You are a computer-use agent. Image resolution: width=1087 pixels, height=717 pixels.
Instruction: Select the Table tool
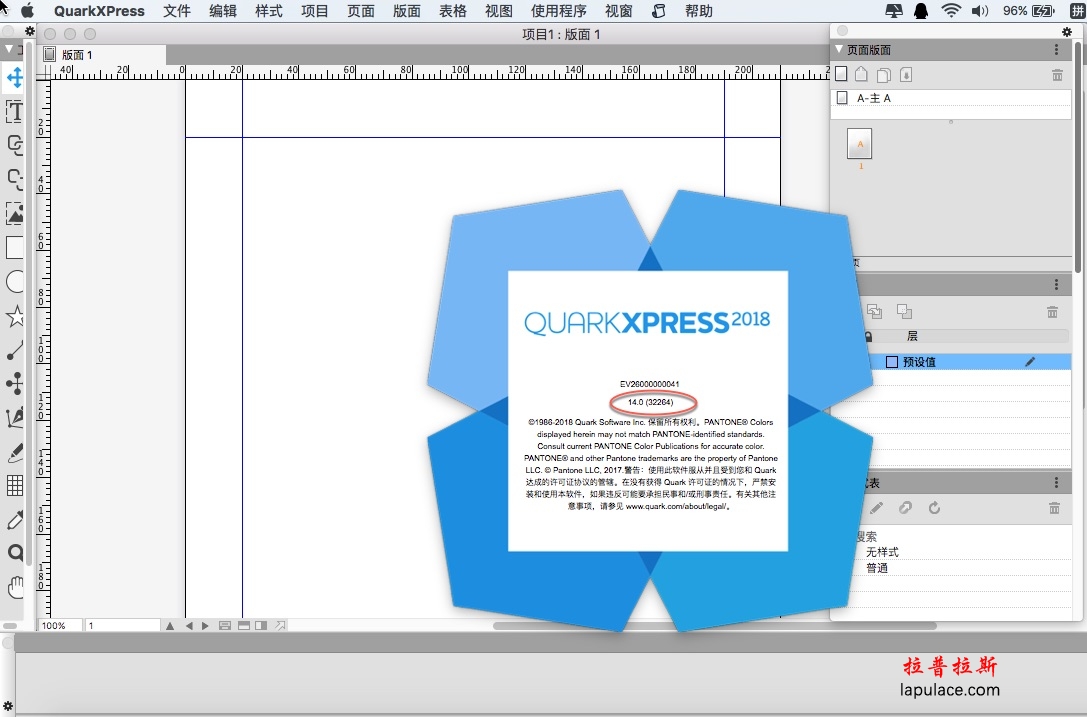[x=15, y=485]
